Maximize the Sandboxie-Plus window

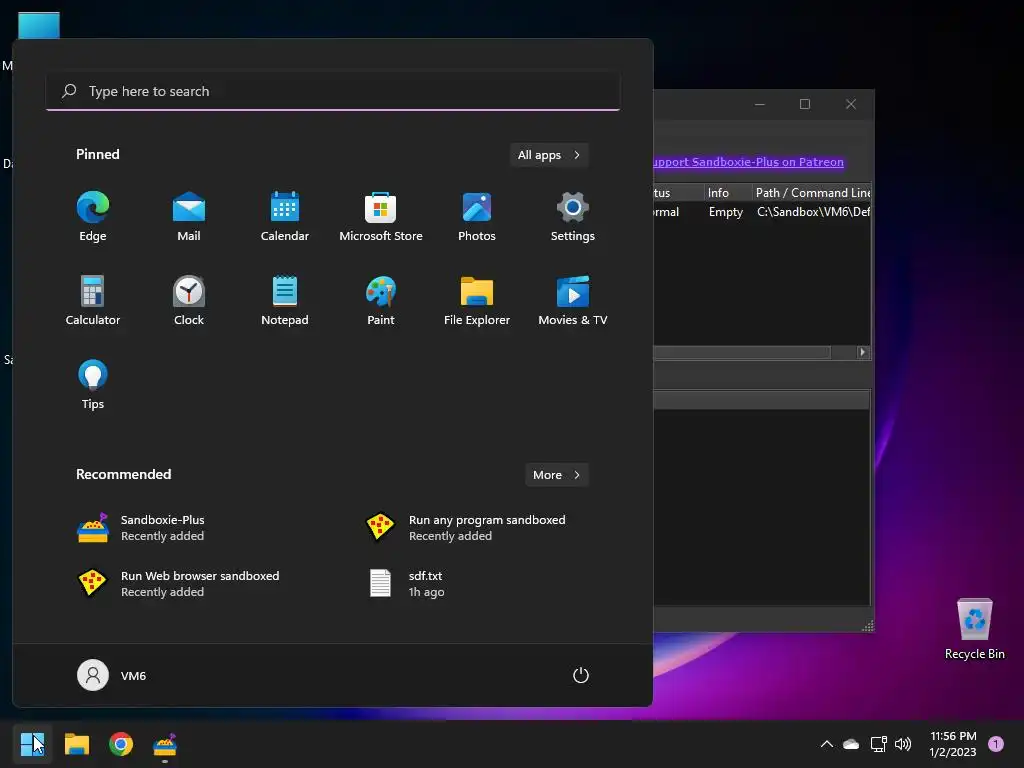click(x=805, y=104)
